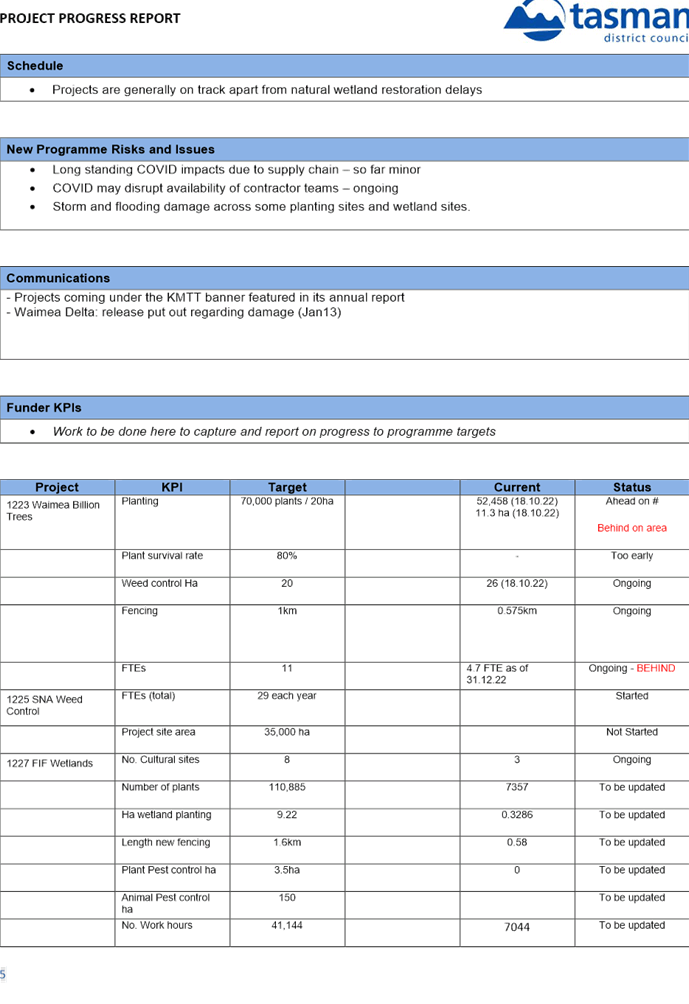Select '7357' current value
Image resolution: width=689 pixels, height=1004 pixels.
point(517,787)
